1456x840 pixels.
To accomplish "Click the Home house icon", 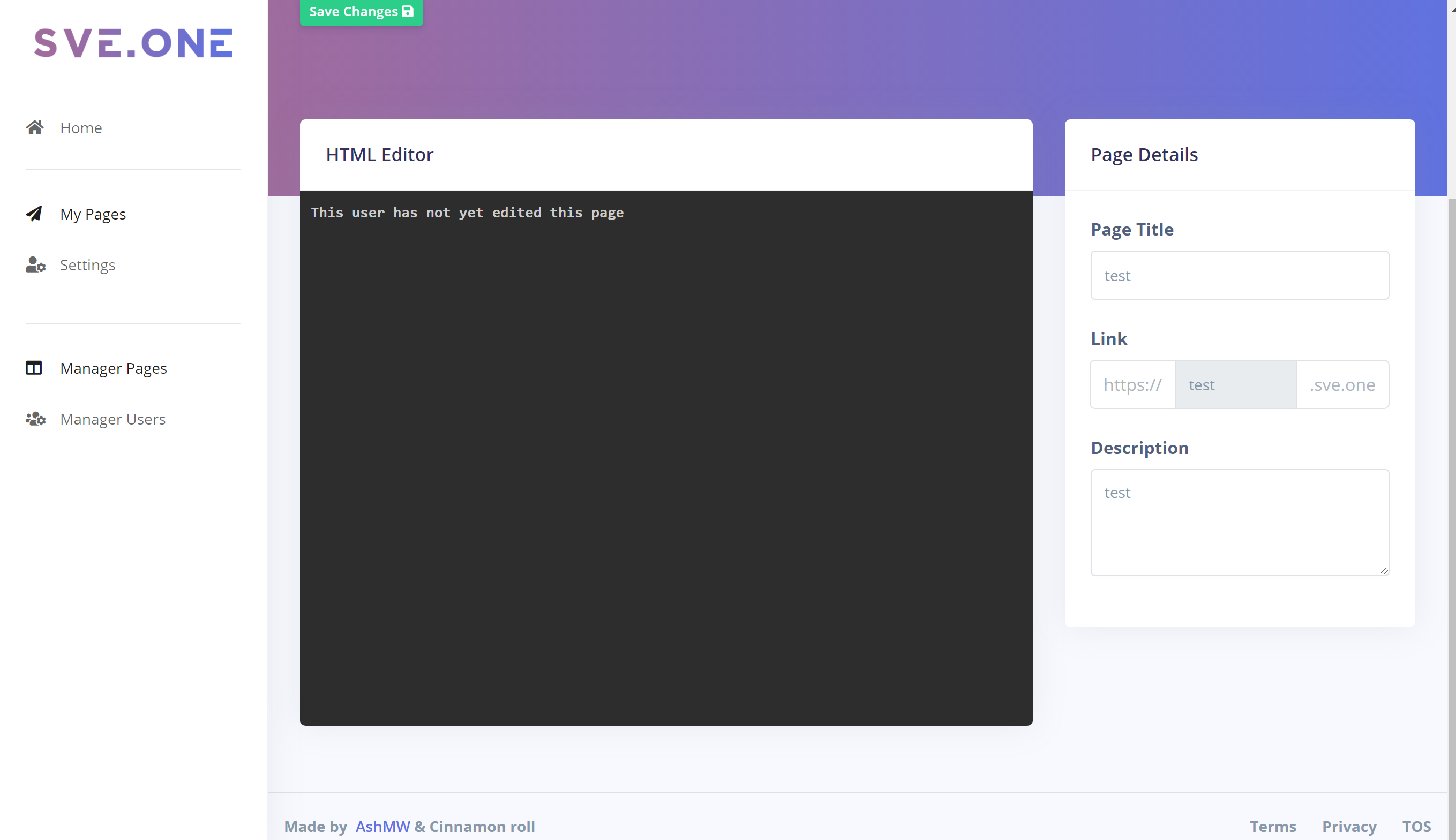I will (x=35, y=127).
